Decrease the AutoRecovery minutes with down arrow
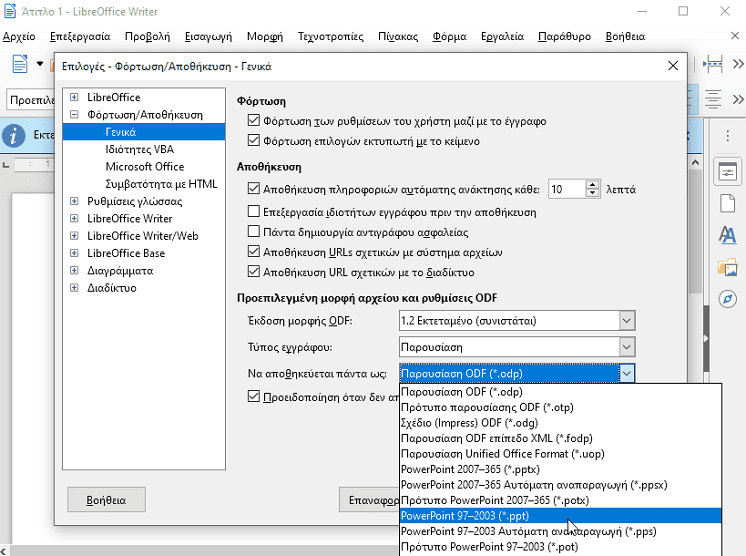 click(x=592, y=193)
